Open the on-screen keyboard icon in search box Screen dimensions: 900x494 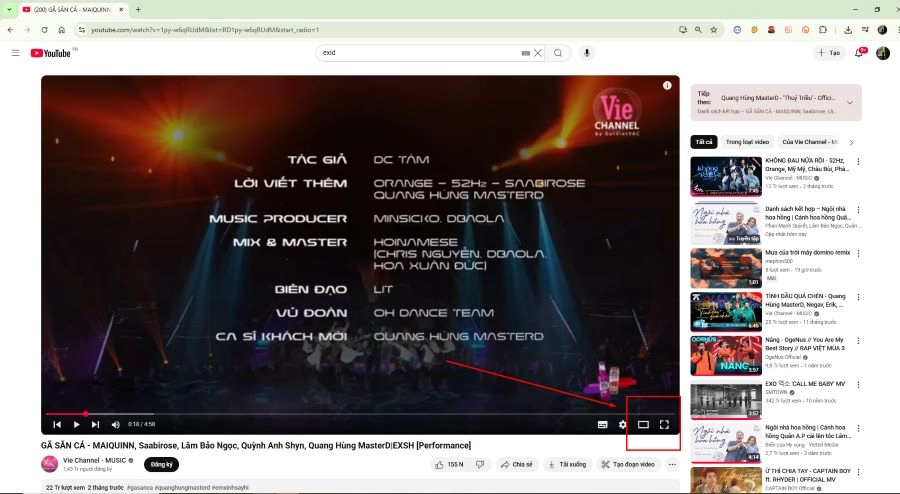(x=525, y=53)
